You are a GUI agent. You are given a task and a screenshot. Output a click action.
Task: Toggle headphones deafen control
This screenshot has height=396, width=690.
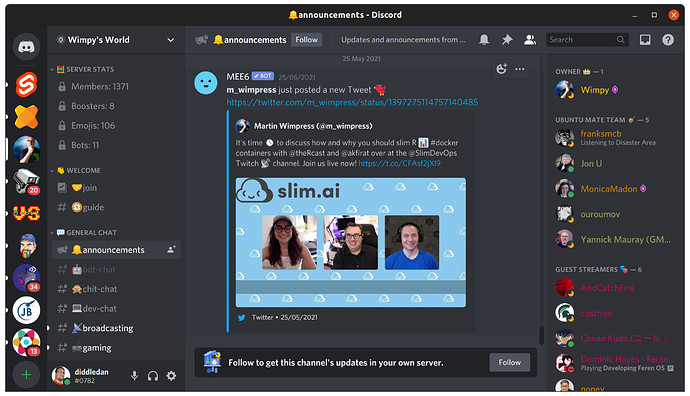pos(153,376)
